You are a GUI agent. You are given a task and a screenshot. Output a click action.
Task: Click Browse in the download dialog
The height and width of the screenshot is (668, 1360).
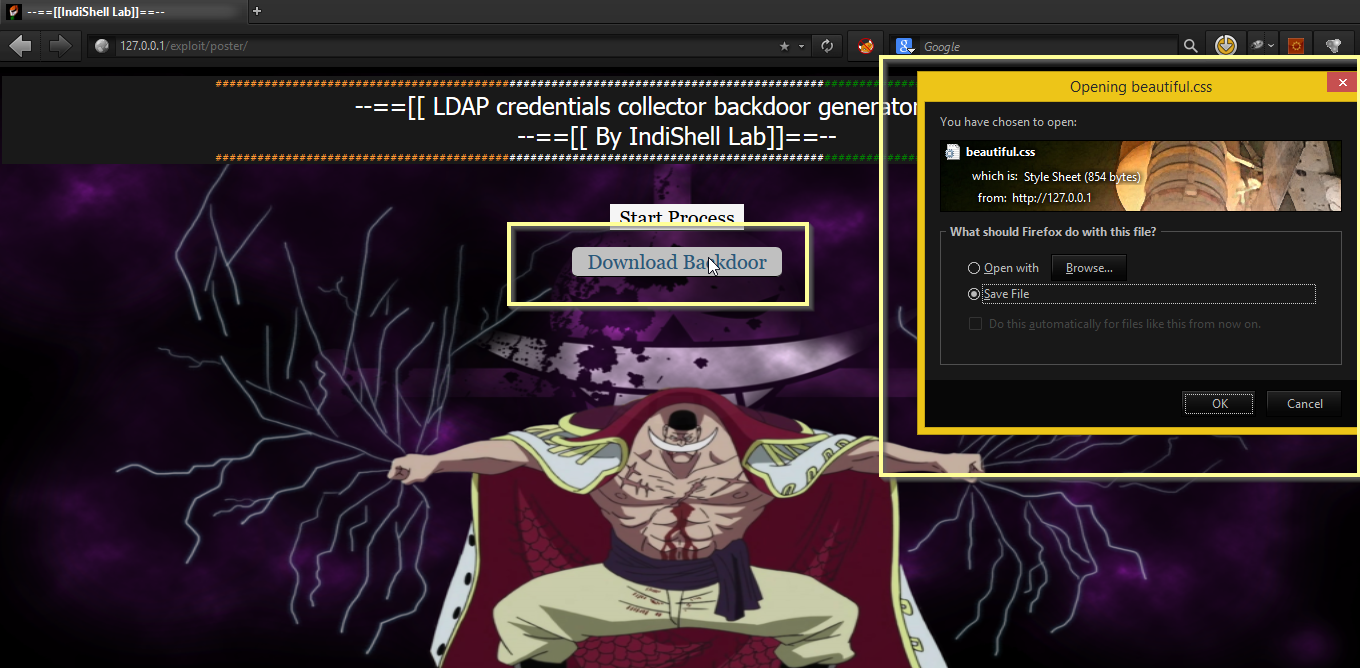[x=1089, y=268]
